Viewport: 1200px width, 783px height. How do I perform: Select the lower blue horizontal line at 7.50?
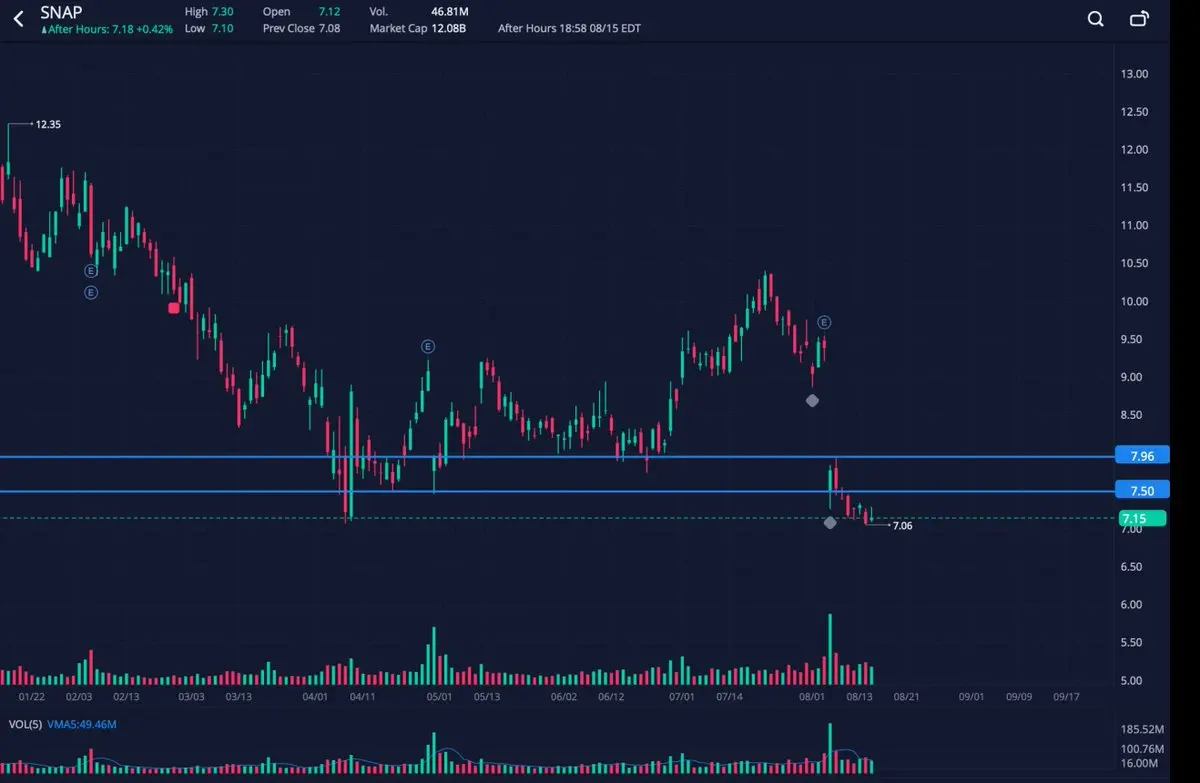557,491
